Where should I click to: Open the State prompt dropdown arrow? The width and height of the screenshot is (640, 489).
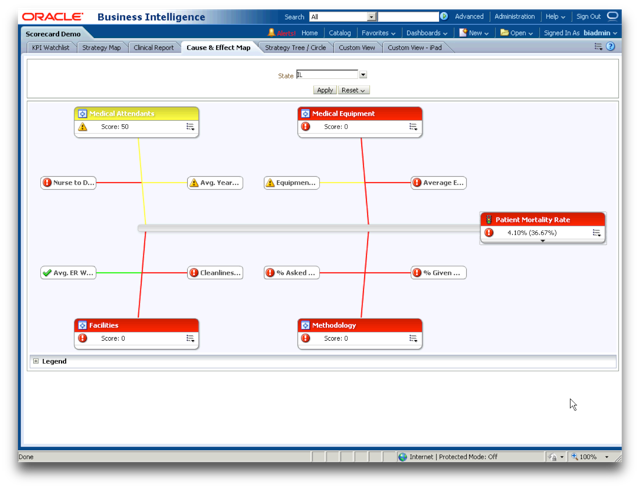tap(363, 75)
